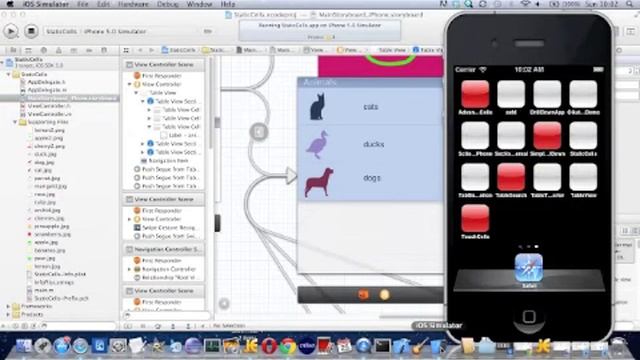Click the cat silhouette image in storyboard
Viewport: 640px width, 360px height.
(317, 107)
